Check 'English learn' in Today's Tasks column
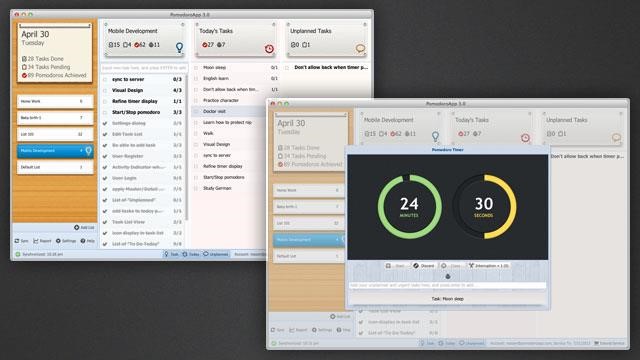The width and height of the screenshot is (640, 360). tap(196, 79)
